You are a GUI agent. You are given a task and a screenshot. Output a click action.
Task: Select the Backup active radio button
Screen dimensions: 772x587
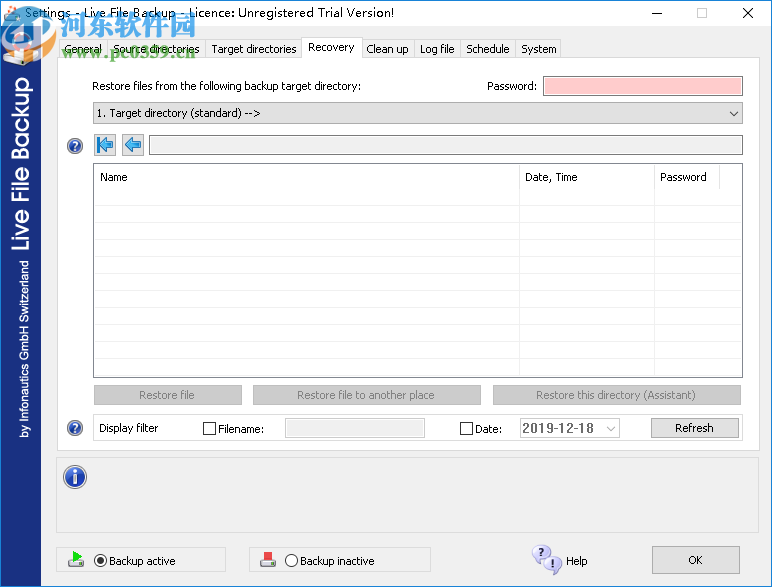[100, 560]
